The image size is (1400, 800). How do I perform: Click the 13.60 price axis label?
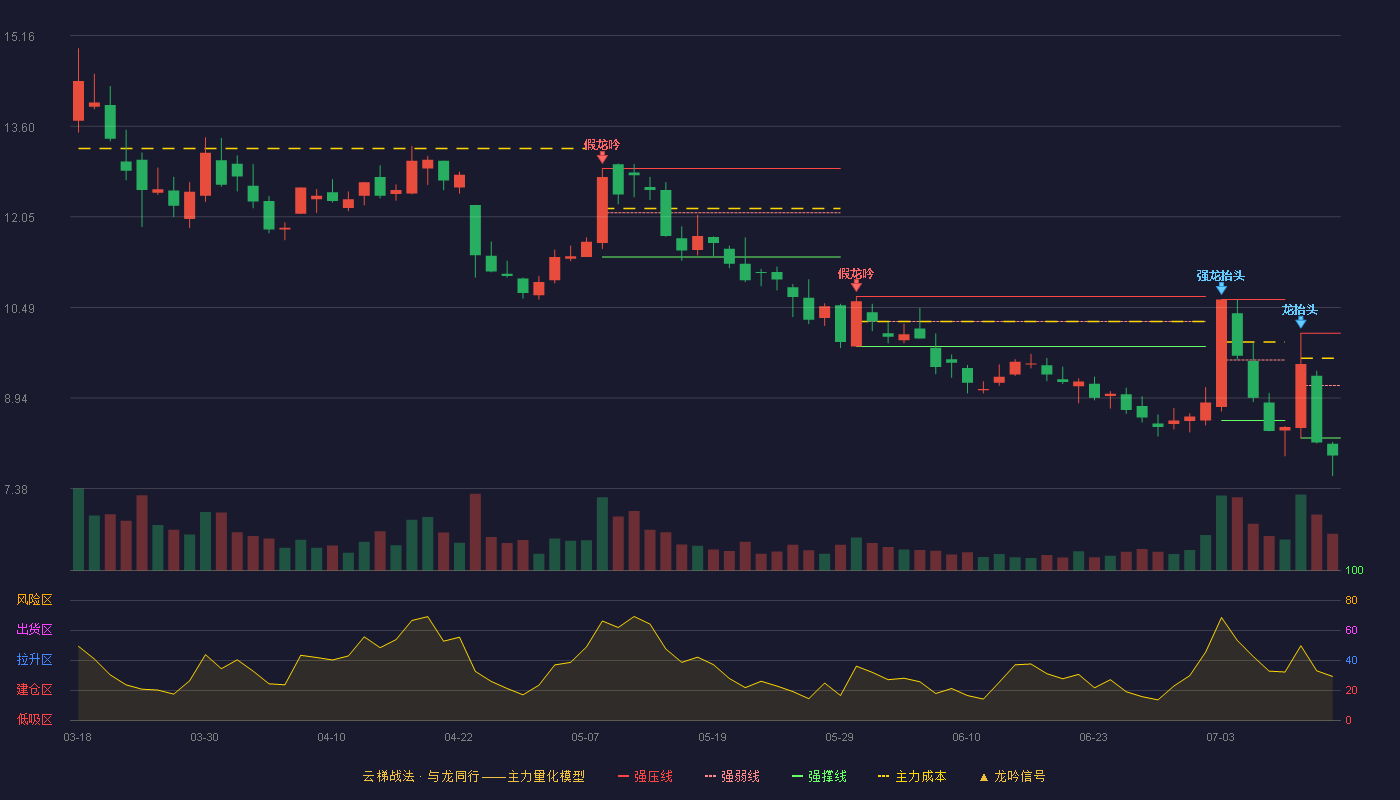click(x=19, y=128)
